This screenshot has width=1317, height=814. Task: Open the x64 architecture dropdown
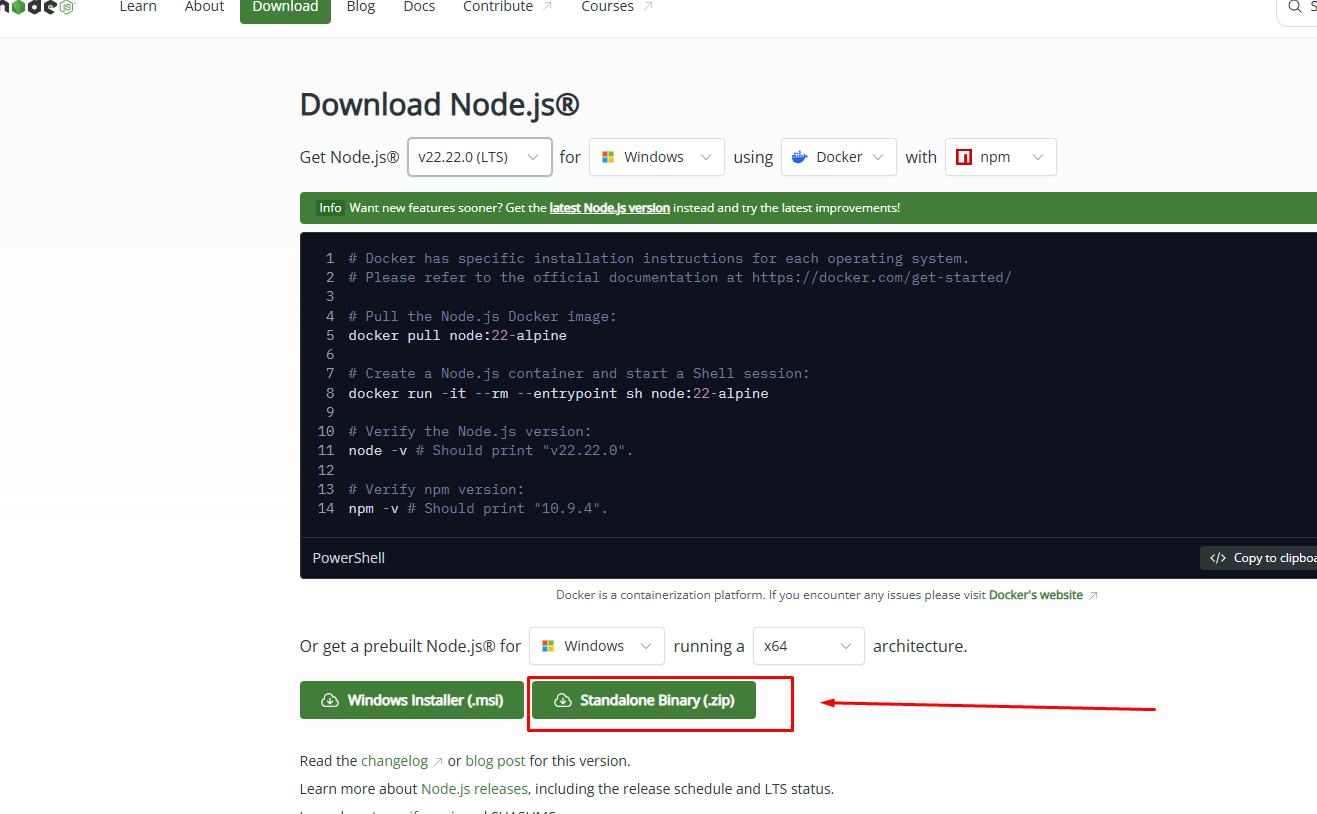[x=808, y=646]
